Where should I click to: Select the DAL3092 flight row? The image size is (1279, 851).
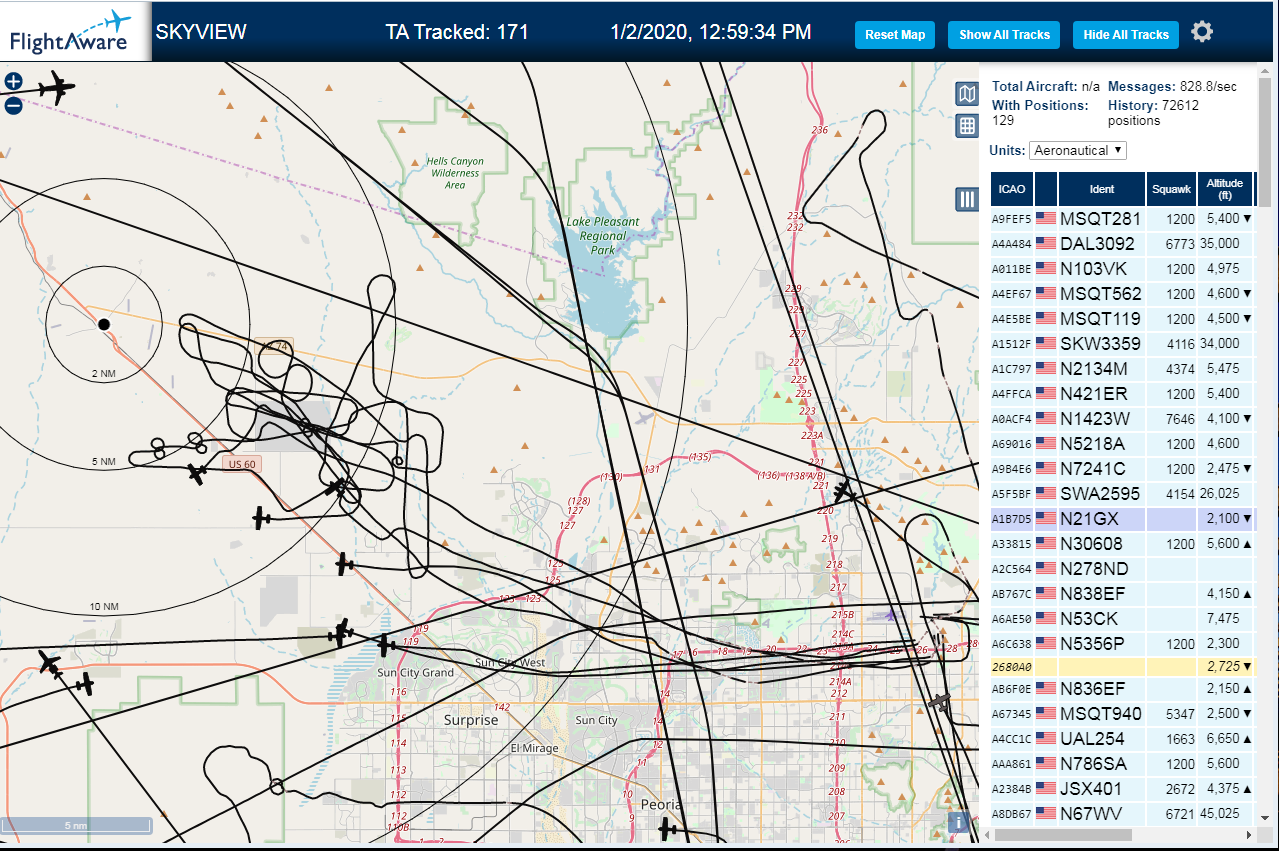tap(1123, 243)
